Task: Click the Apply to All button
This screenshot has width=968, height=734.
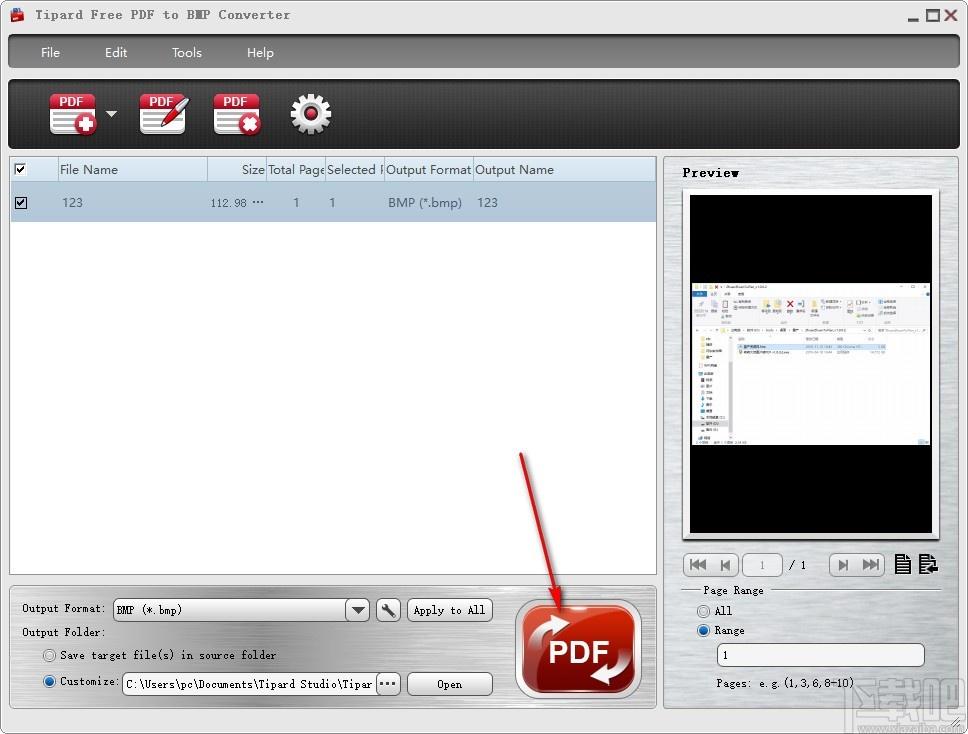Action: (x=449, y=611)
